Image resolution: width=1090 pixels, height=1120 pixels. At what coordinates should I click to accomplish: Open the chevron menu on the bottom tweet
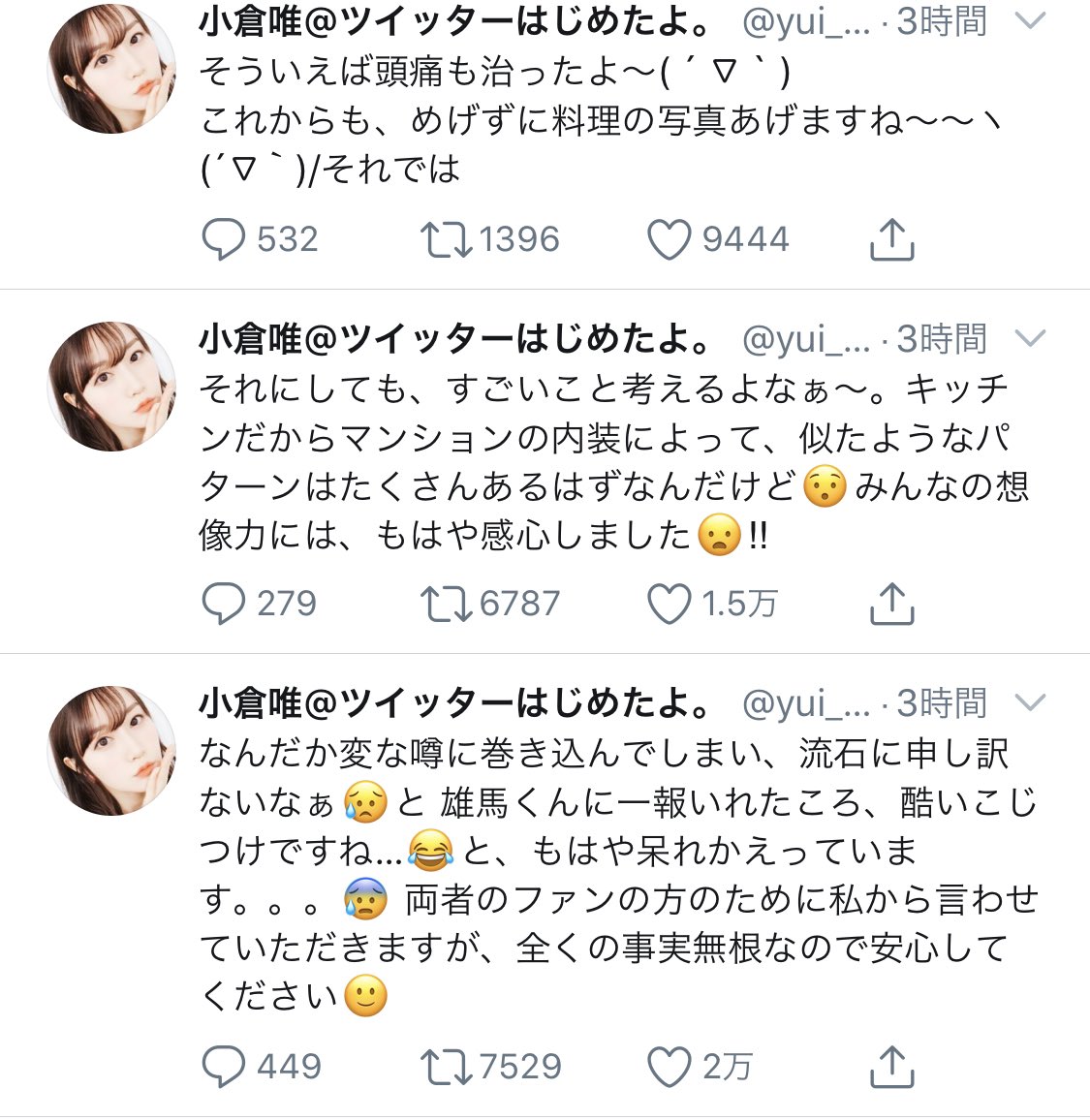(1030, 702)
